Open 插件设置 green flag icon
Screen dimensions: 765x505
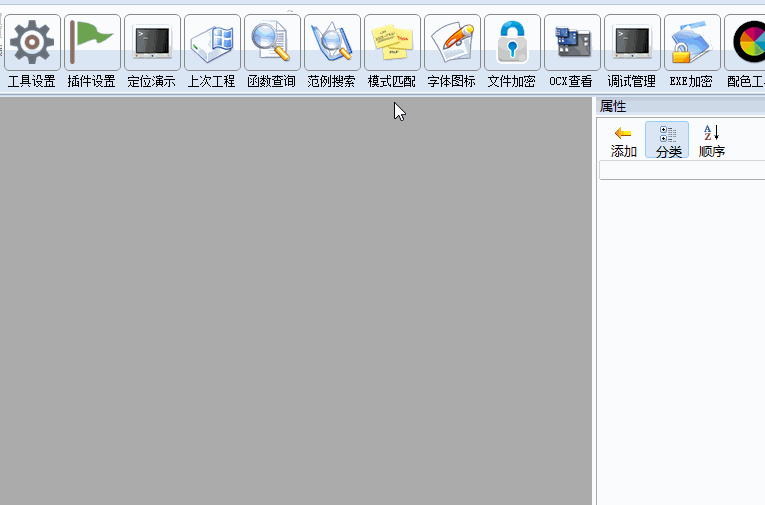pyautogui.click(x=92, y=42)
